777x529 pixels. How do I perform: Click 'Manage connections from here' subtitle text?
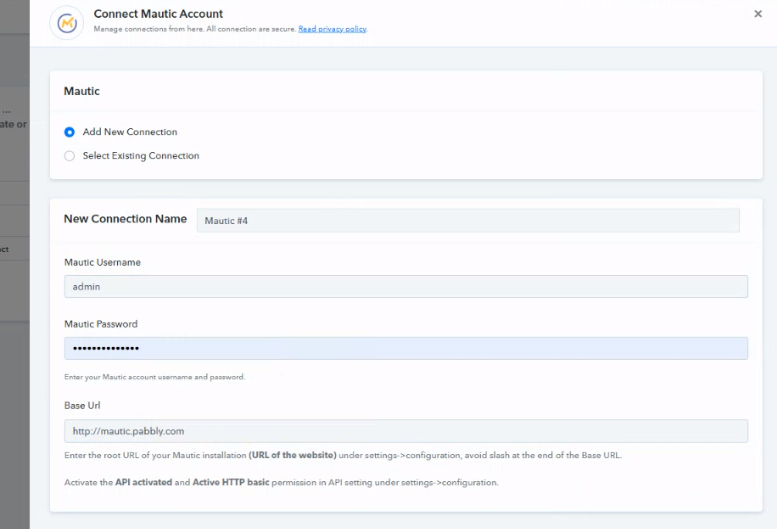pos(195,29)
